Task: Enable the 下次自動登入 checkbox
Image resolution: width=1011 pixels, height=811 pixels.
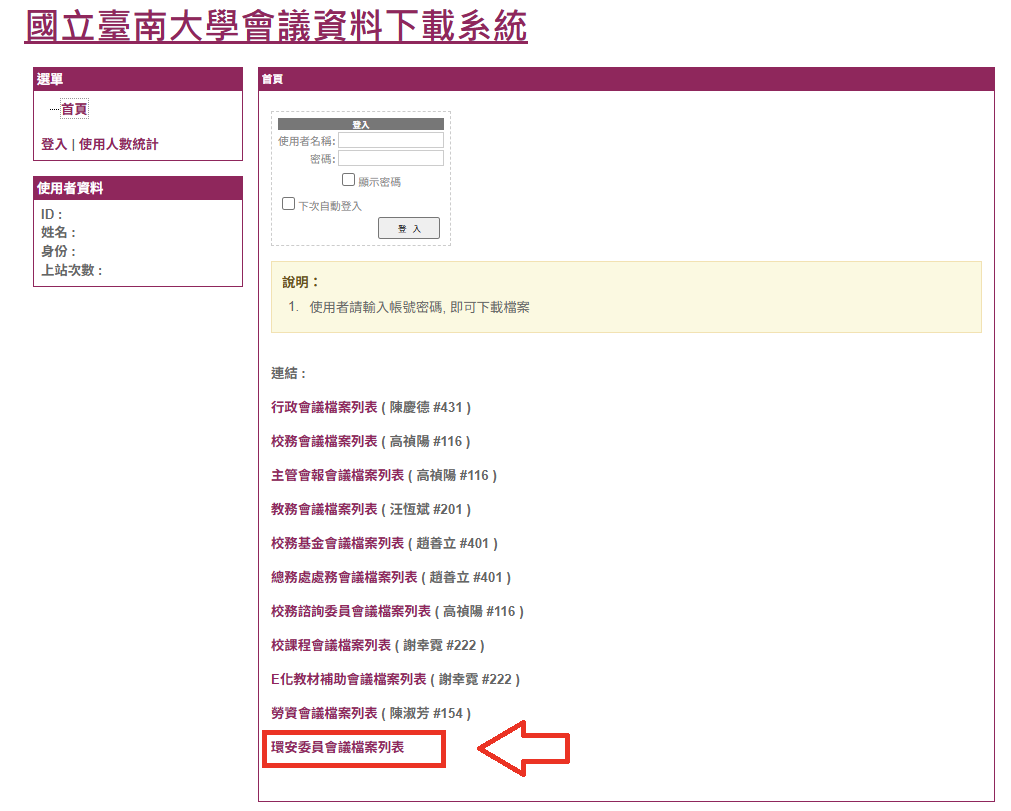Action: point(288,204)
